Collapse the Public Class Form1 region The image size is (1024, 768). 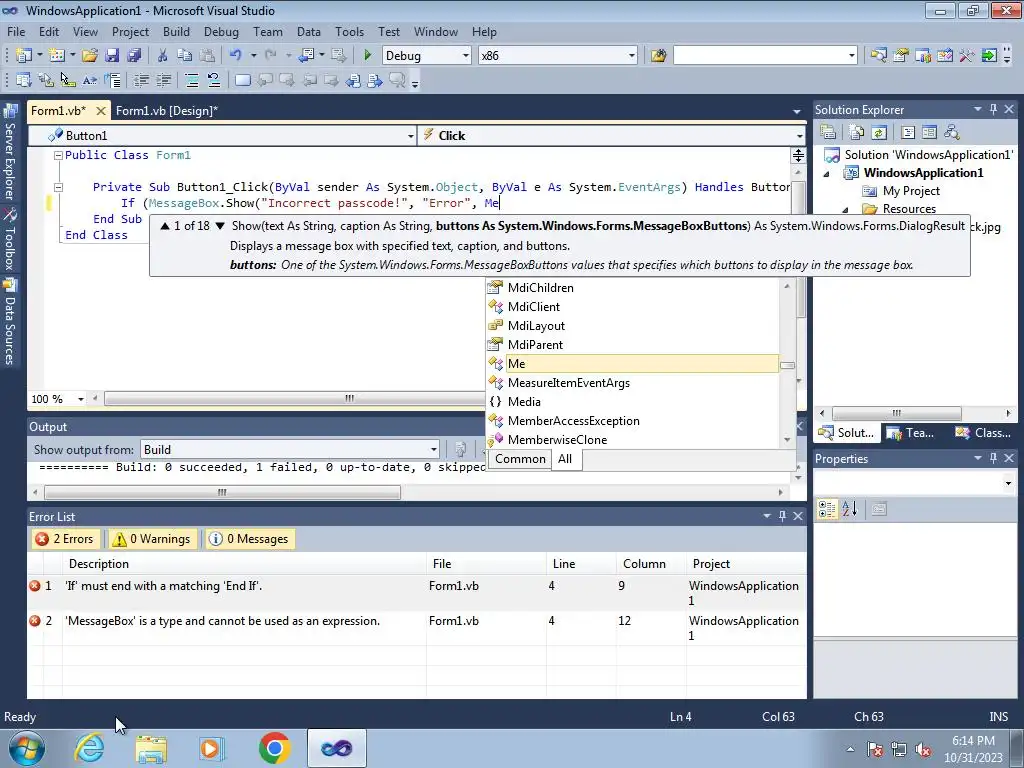pyautogui.click(x=58, y=155)
